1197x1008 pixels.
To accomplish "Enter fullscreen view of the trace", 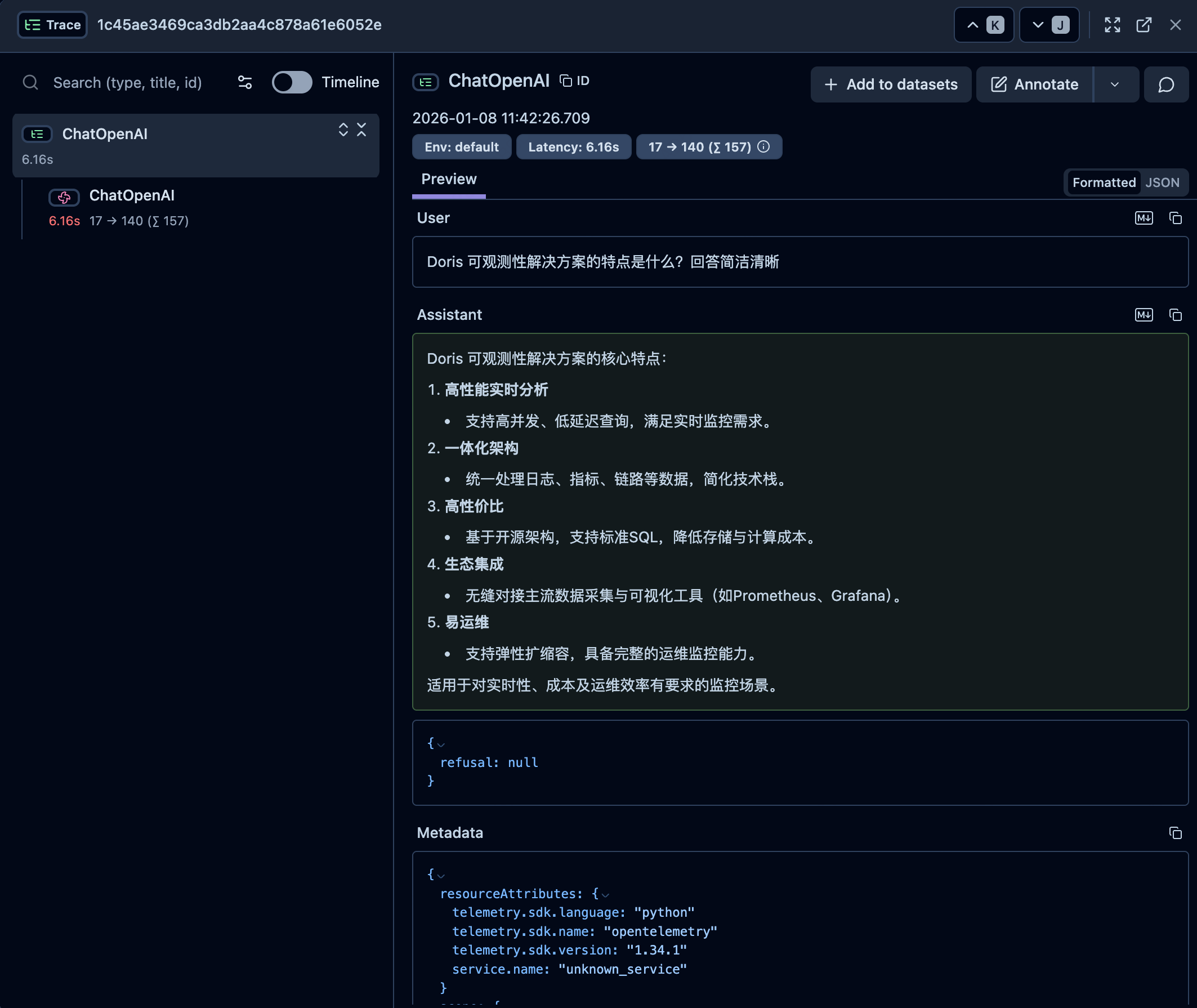I will click(1112, 25).
